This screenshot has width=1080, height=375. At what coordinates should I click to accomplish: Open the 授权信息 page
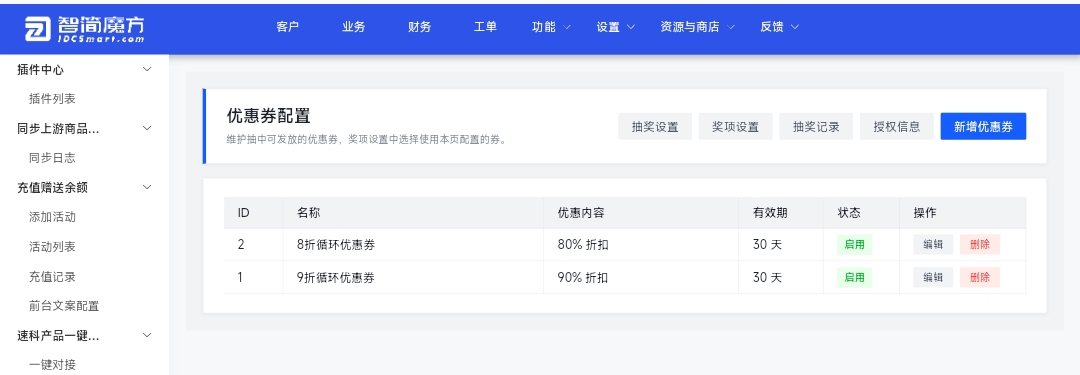[897, 126]
